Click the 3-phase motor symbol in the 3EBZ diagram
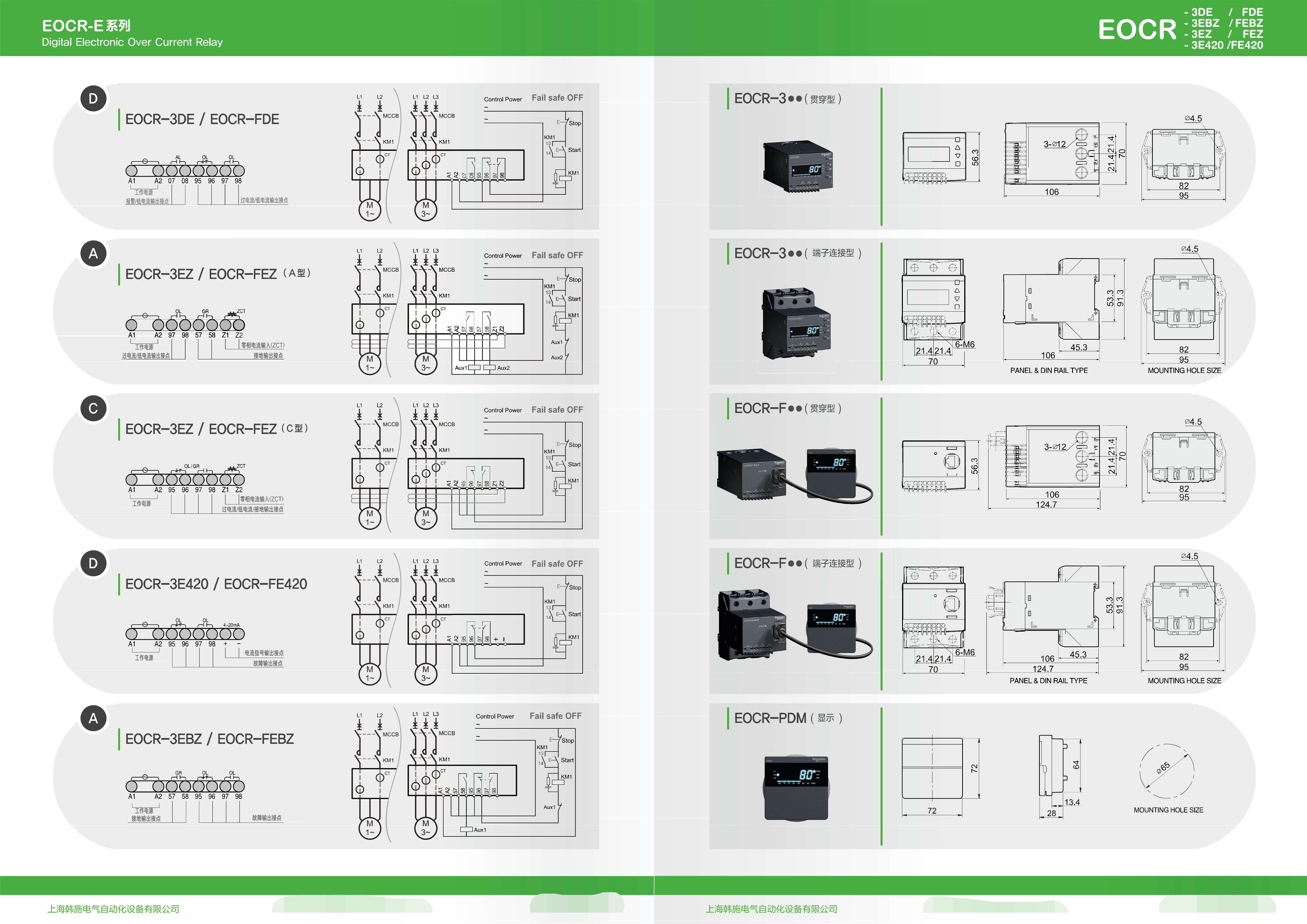 point(425,827)
